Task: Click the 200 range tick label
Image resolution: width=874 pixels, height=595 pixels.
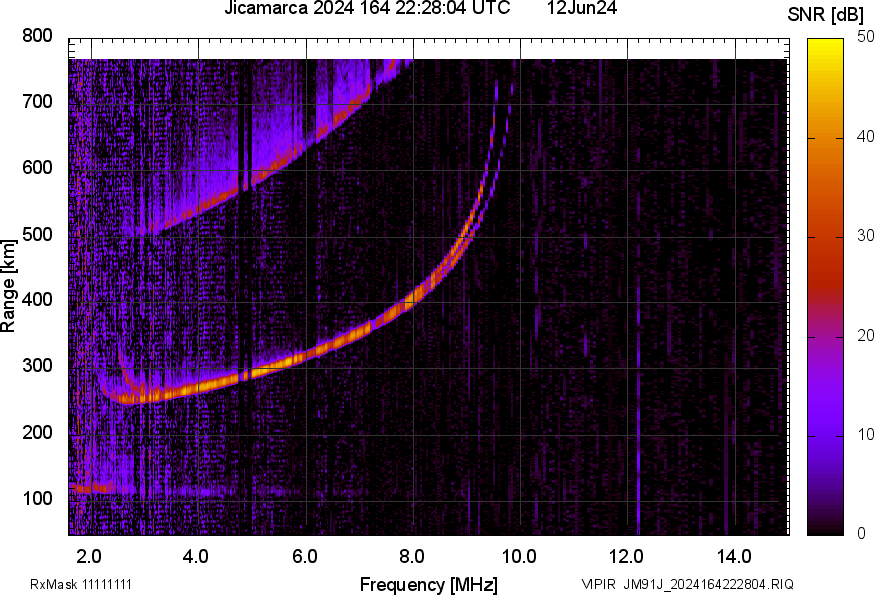Action: (37, 432)
